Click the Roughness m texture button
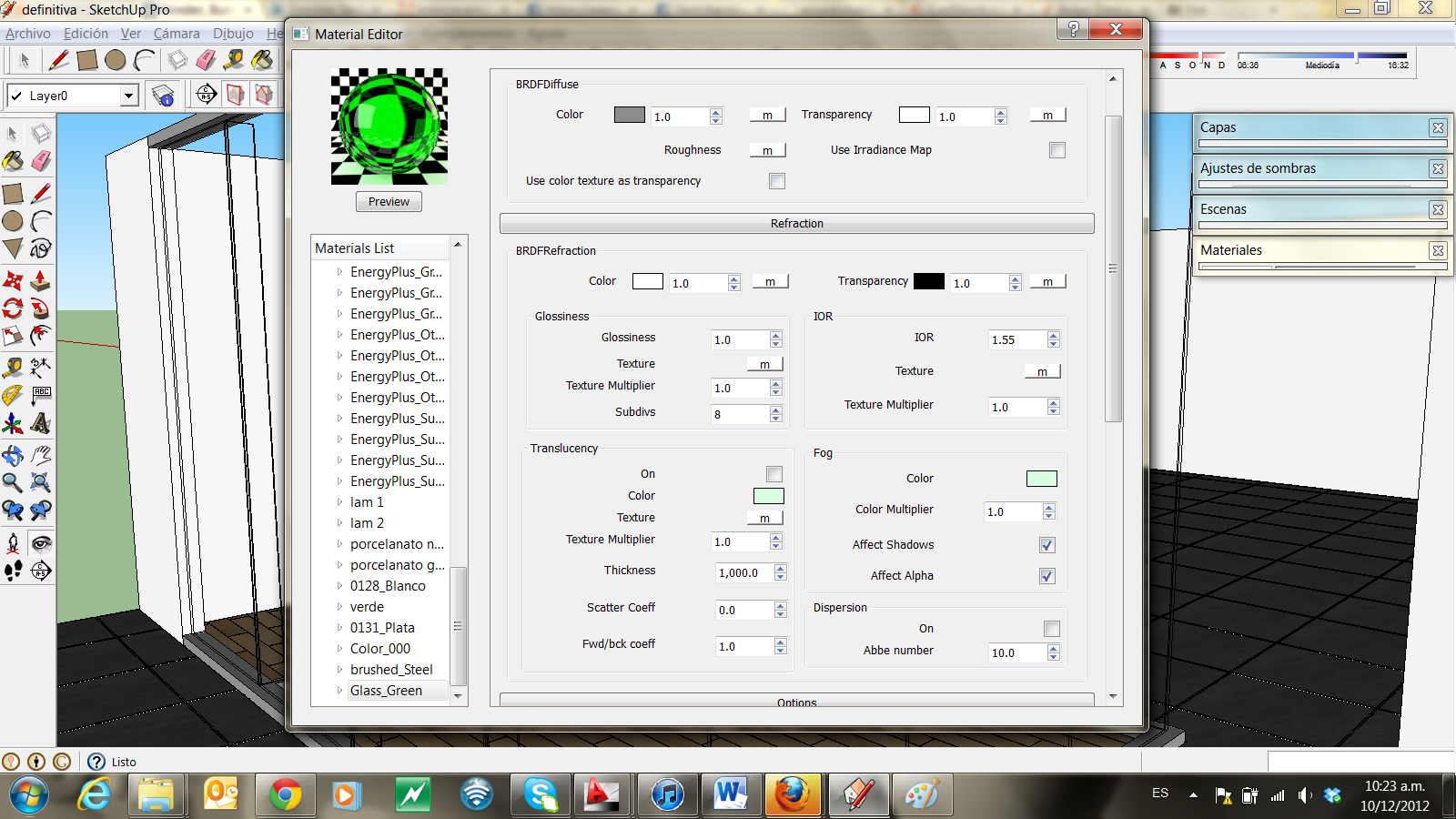The height and width of the screenshot is (819, 1456). [x=767, y=150]
